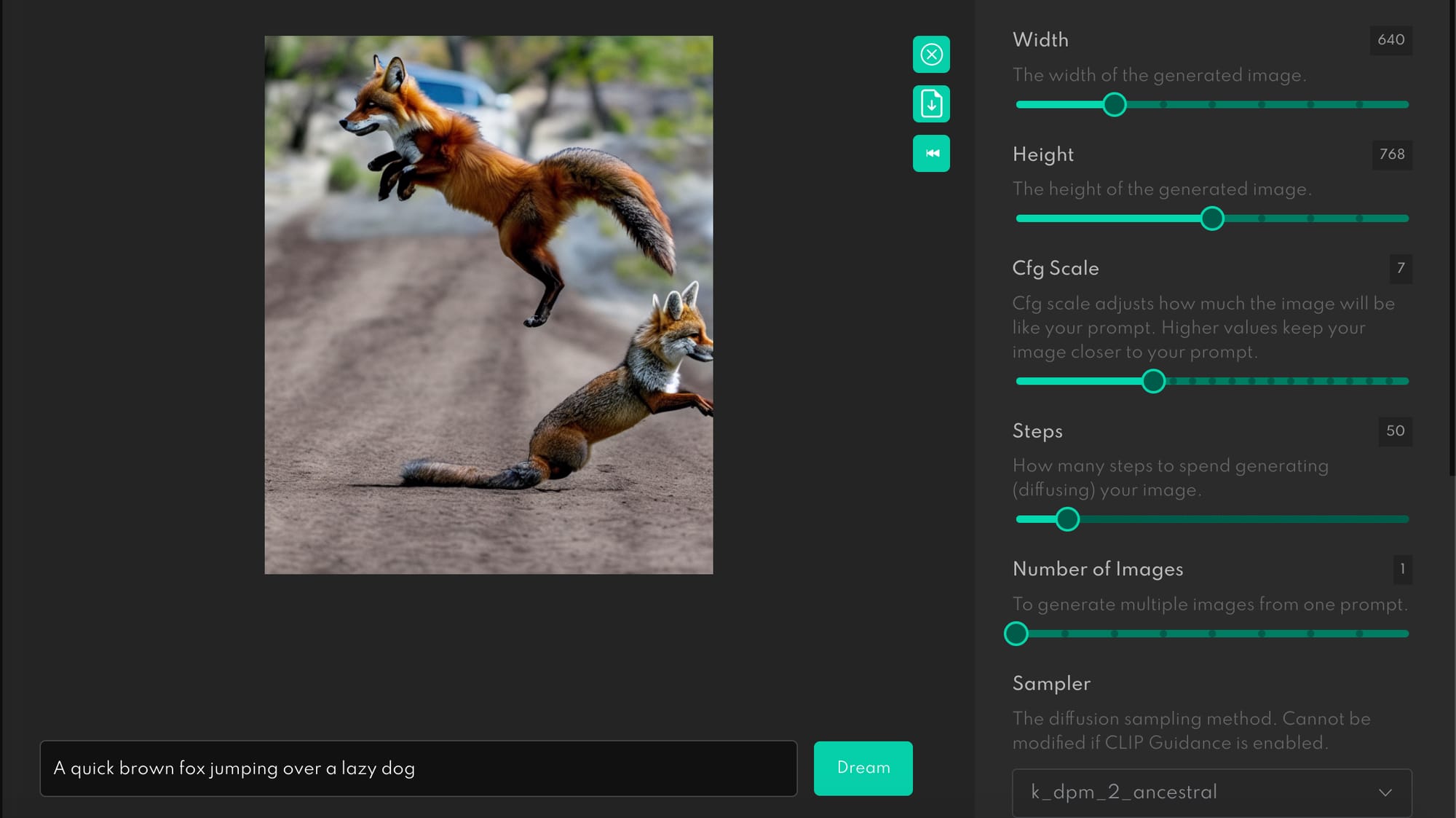This screenshot has width=1456, height=818.
Task: Click the Width slider handle
Action: pos(1114,105)
